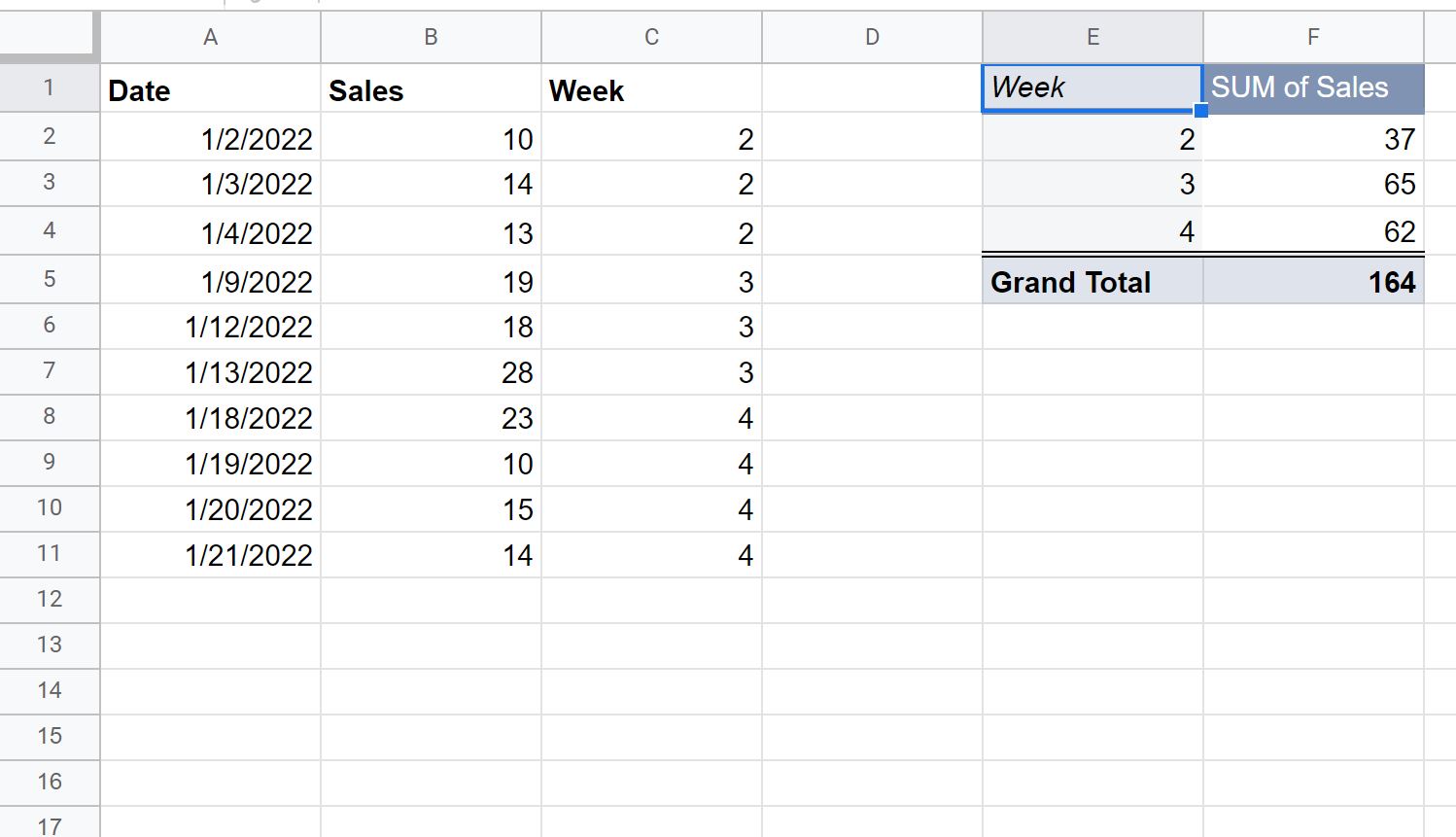Select the date cell 1/12/2022

click(210, 327)
